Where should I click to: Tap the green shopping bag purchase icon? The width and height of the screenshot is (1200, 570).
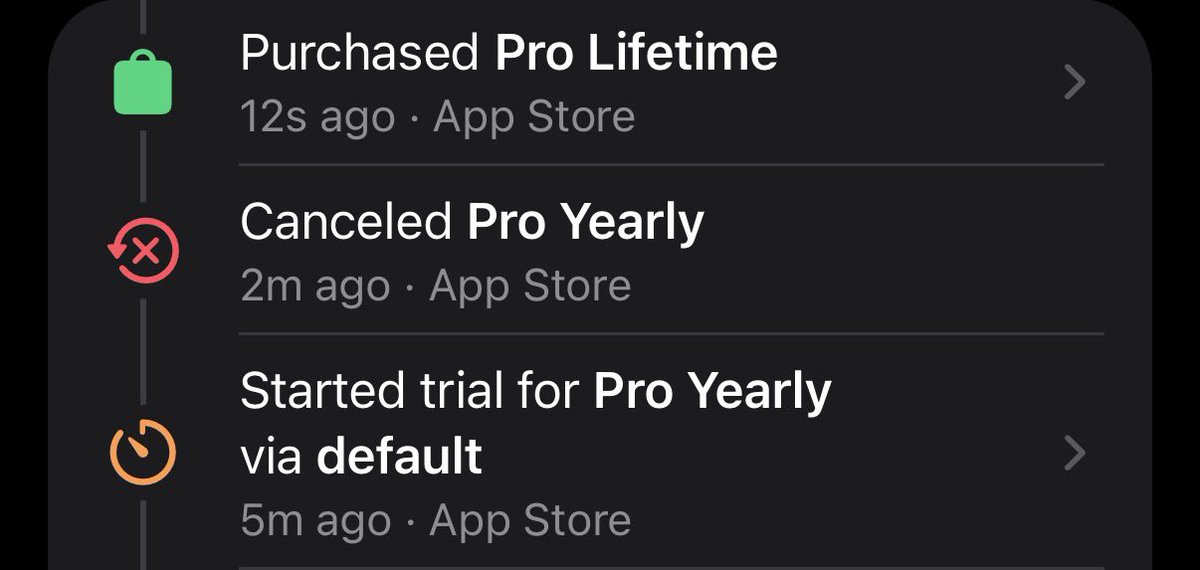[x=142, y=83]
